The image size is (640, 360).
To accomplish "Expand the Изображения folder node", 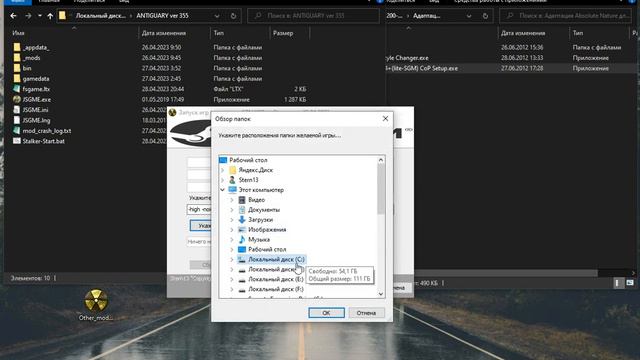I will pos(232,229).
